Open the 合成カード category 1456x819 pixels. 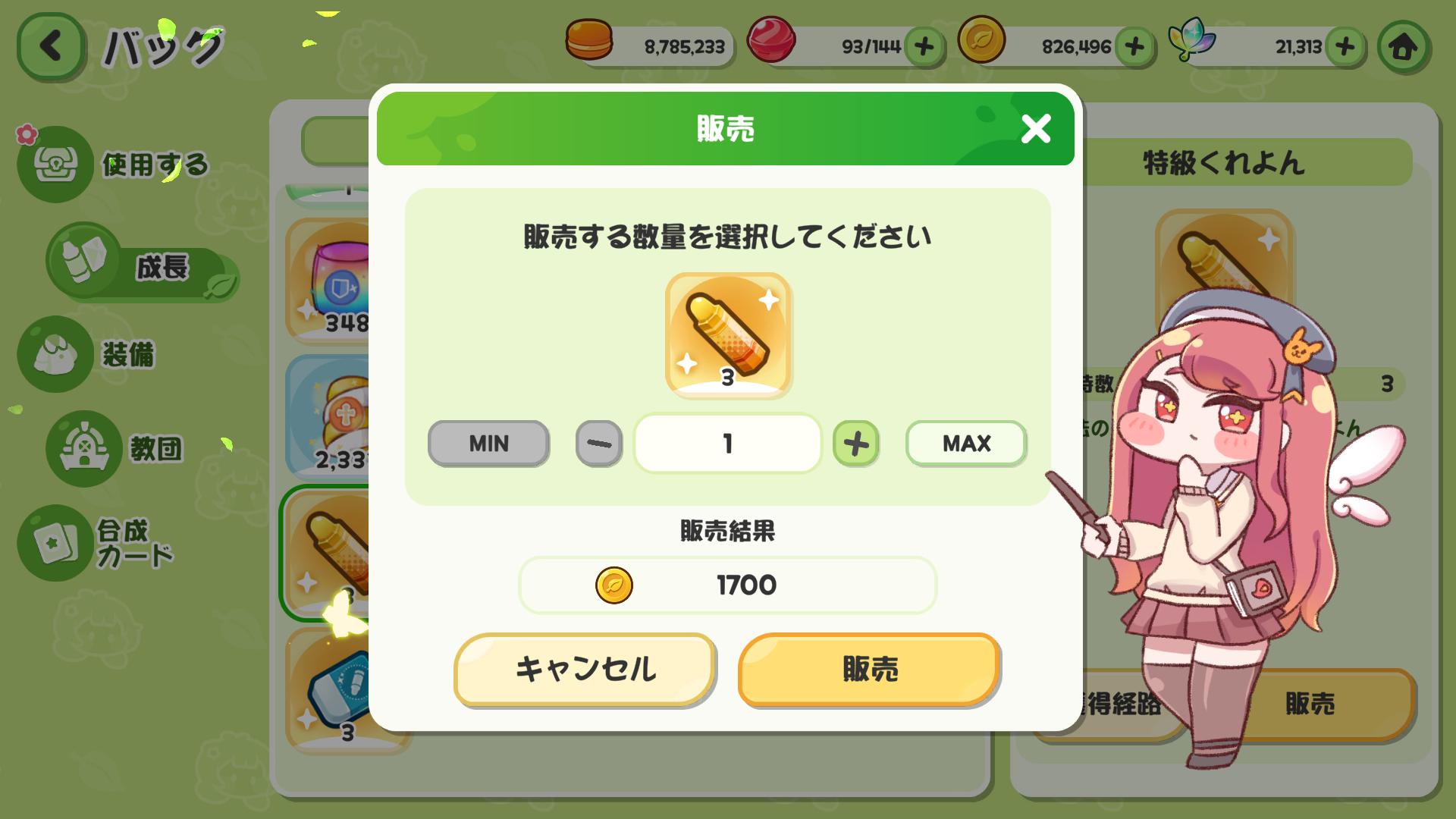pyautogui.click(x=97, y=543)
